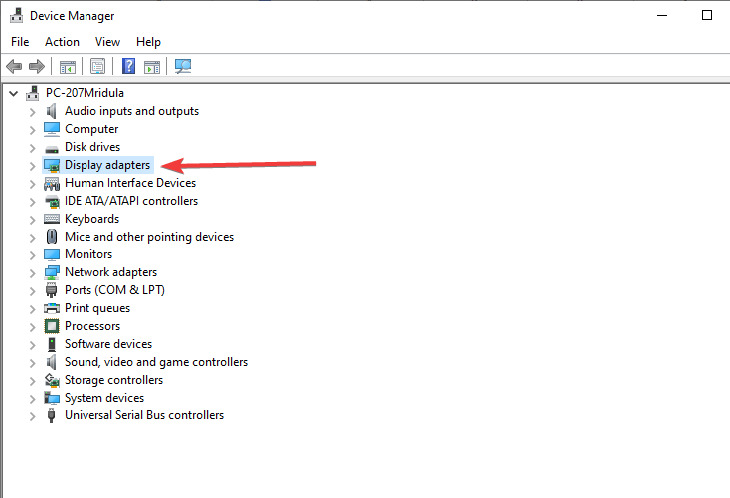730x498 pixels.
Task: Click Show/Hide Console Tree icon
Action: click(68, 67)
